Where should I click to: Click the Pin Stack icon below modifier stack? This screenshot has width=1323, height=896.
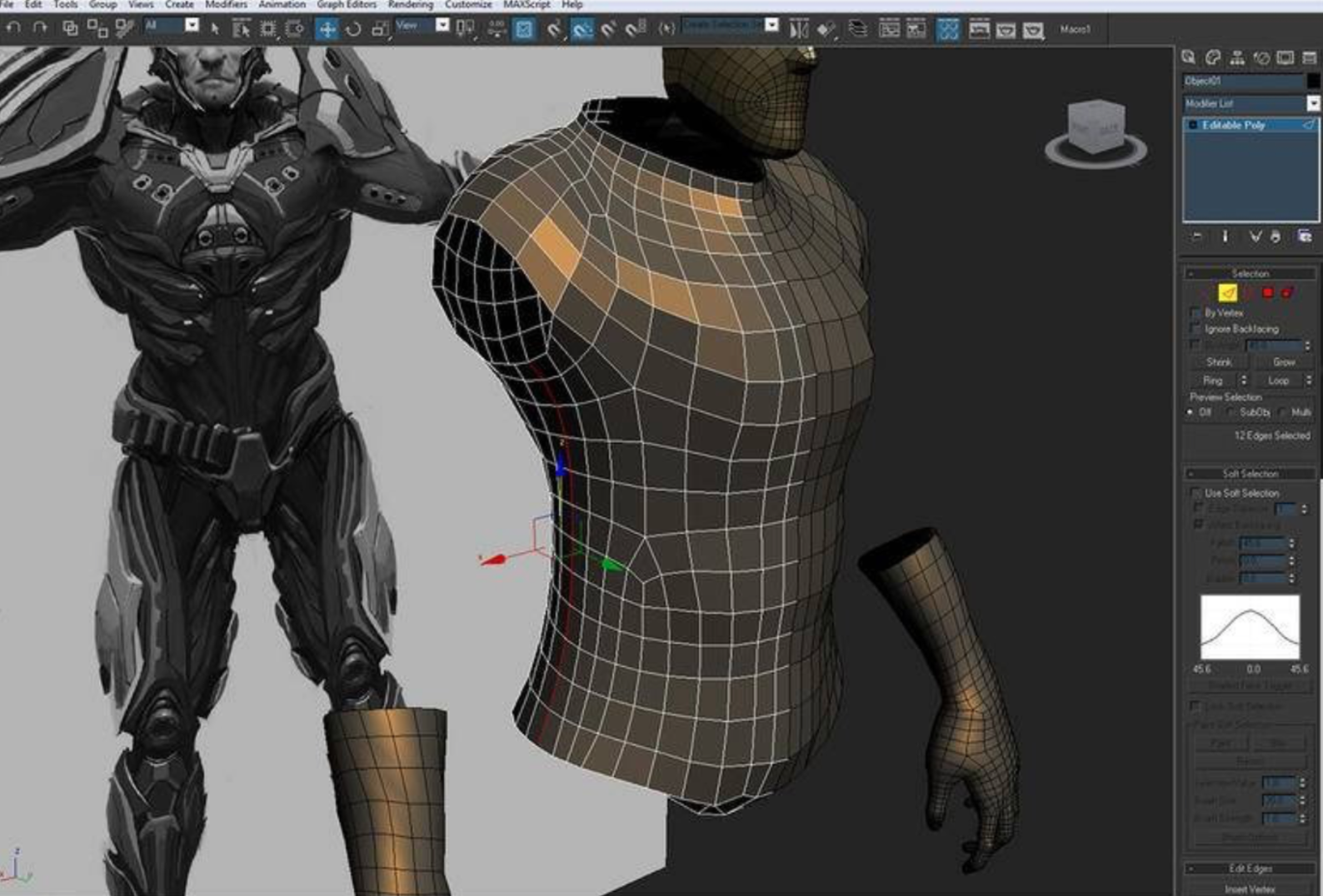1196,236
